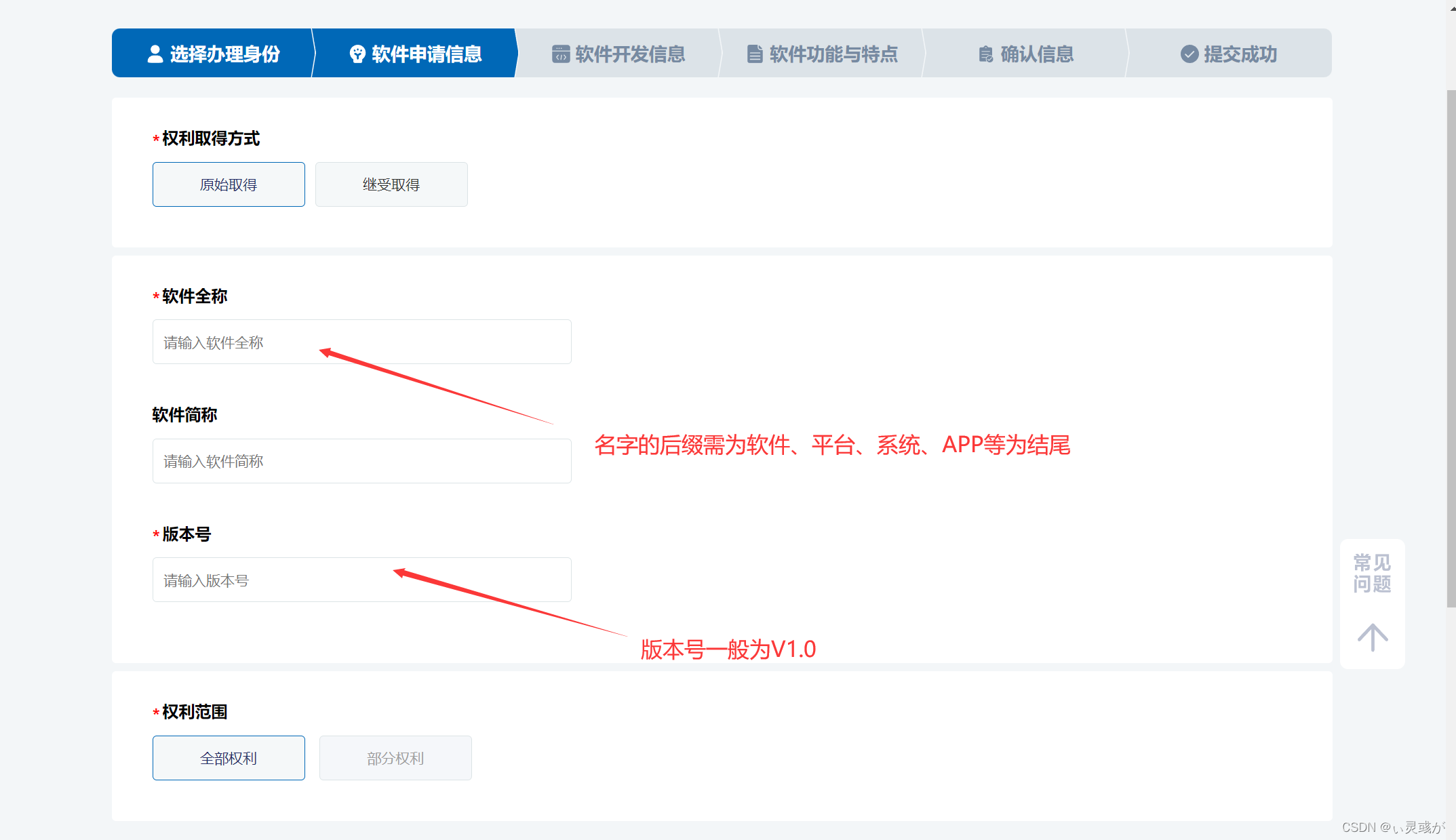This screenshot has width=1456, height=840.
Task: Select the 软件功能与特点 step tab
Action: 822,53
